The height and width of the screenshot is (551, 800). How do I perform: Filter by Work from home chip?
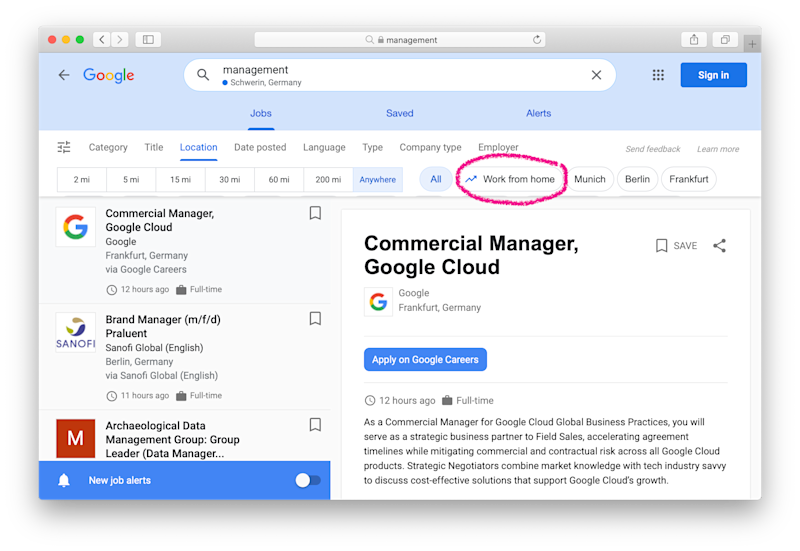[510, 179]
